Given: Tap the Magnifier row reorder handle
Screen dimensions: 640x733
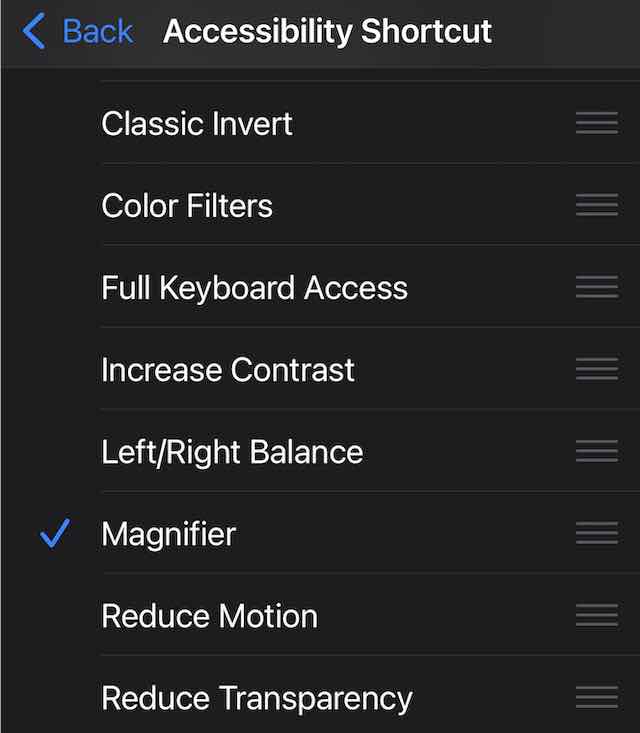Looking at the screenshot, I should [596, 533].
